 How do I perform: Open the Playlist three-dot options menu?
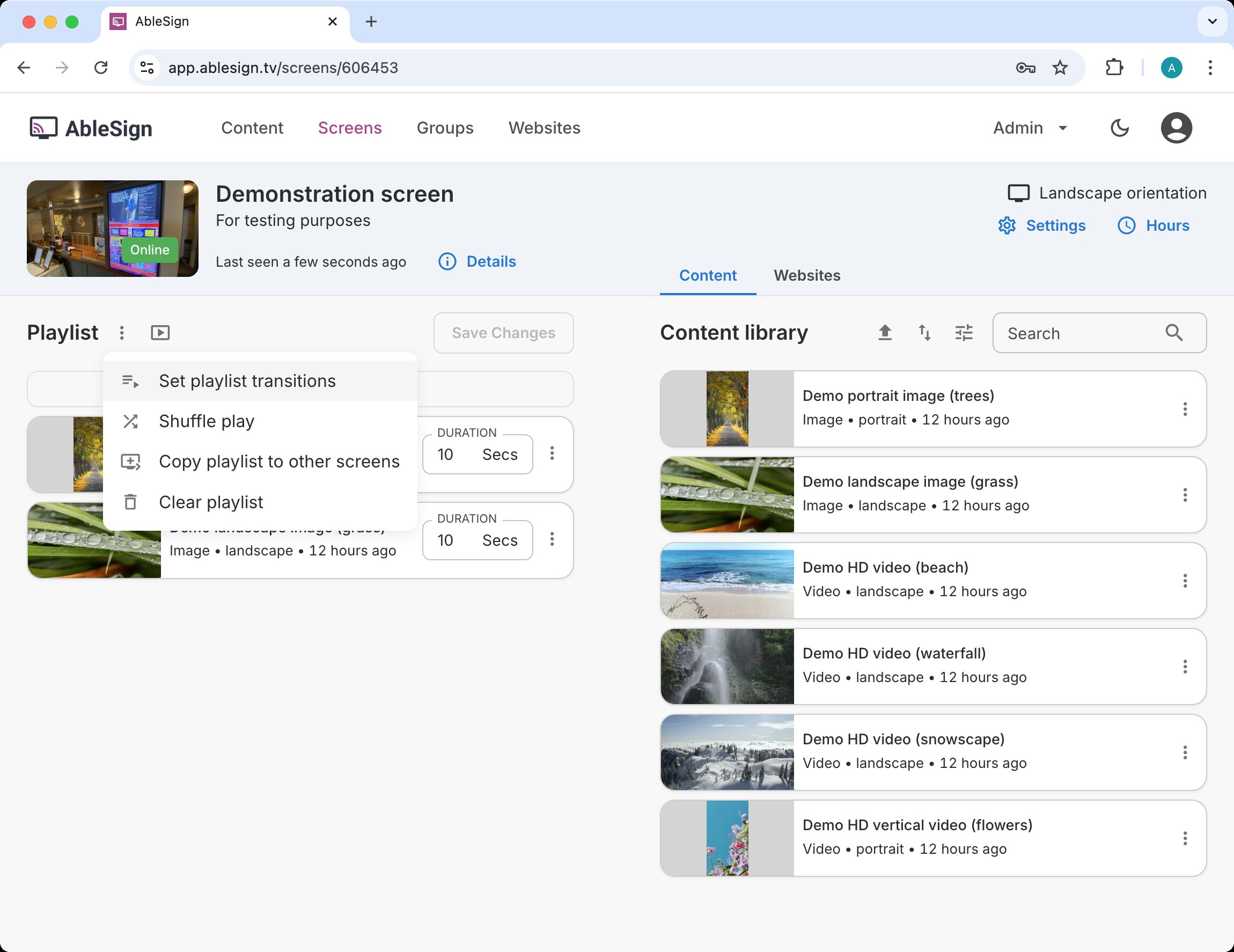[x=122, y=333]
